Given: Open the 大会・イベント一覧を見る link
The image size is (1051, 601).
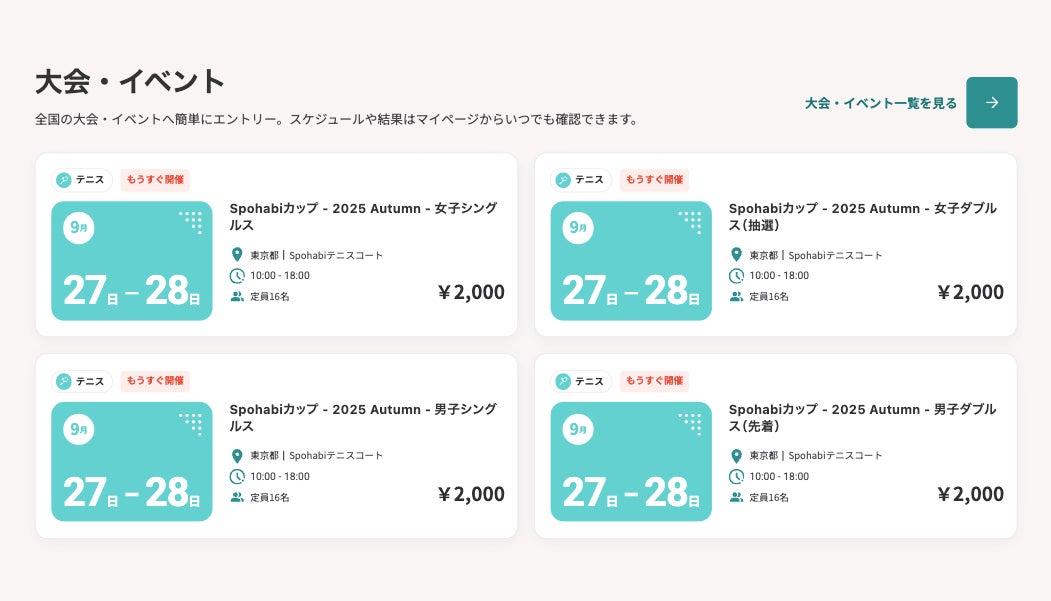Looking at the screenshot, I should coord(880,103).
